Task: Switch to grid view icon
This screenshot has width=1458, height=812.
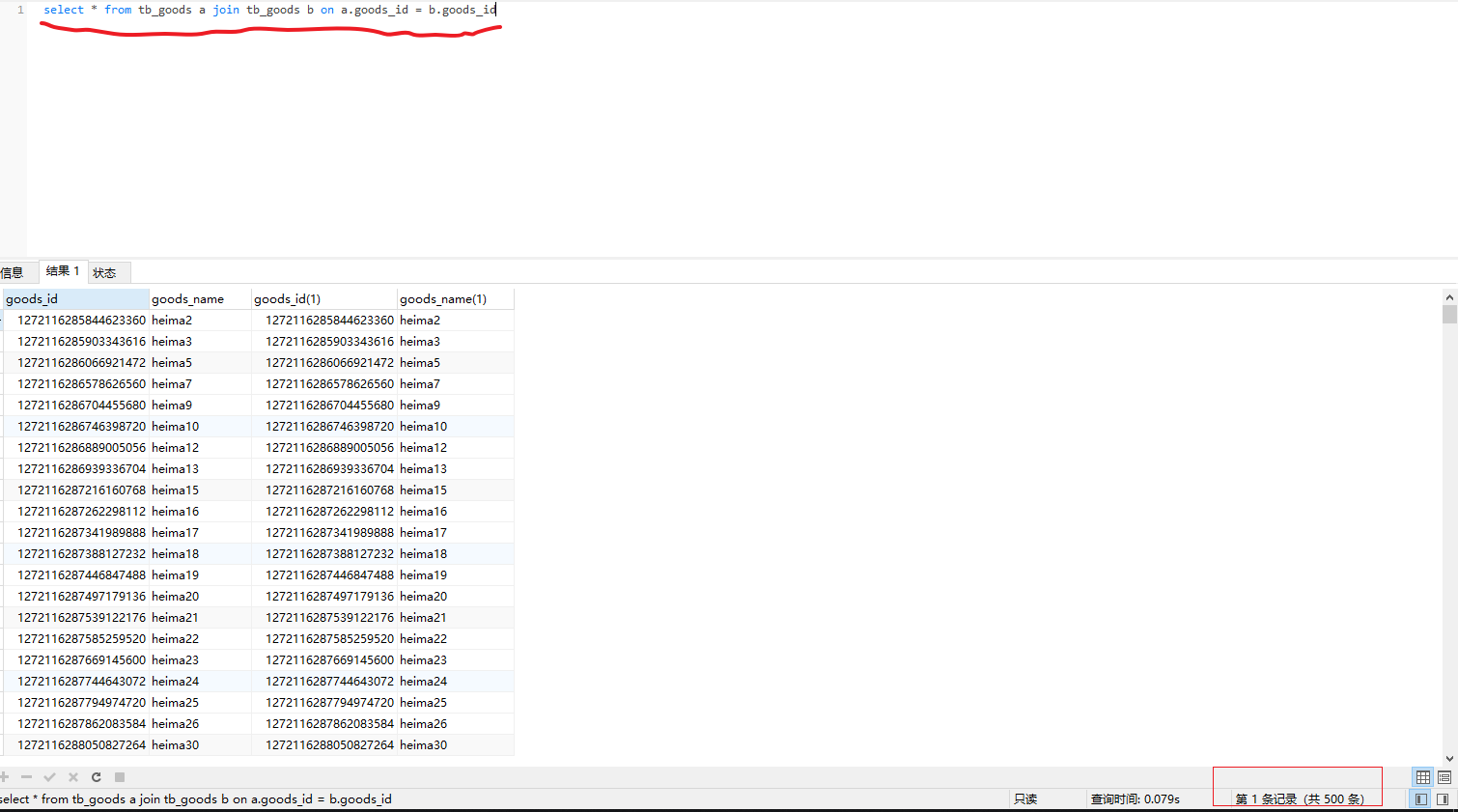Action: click(x=1422, y=777)
